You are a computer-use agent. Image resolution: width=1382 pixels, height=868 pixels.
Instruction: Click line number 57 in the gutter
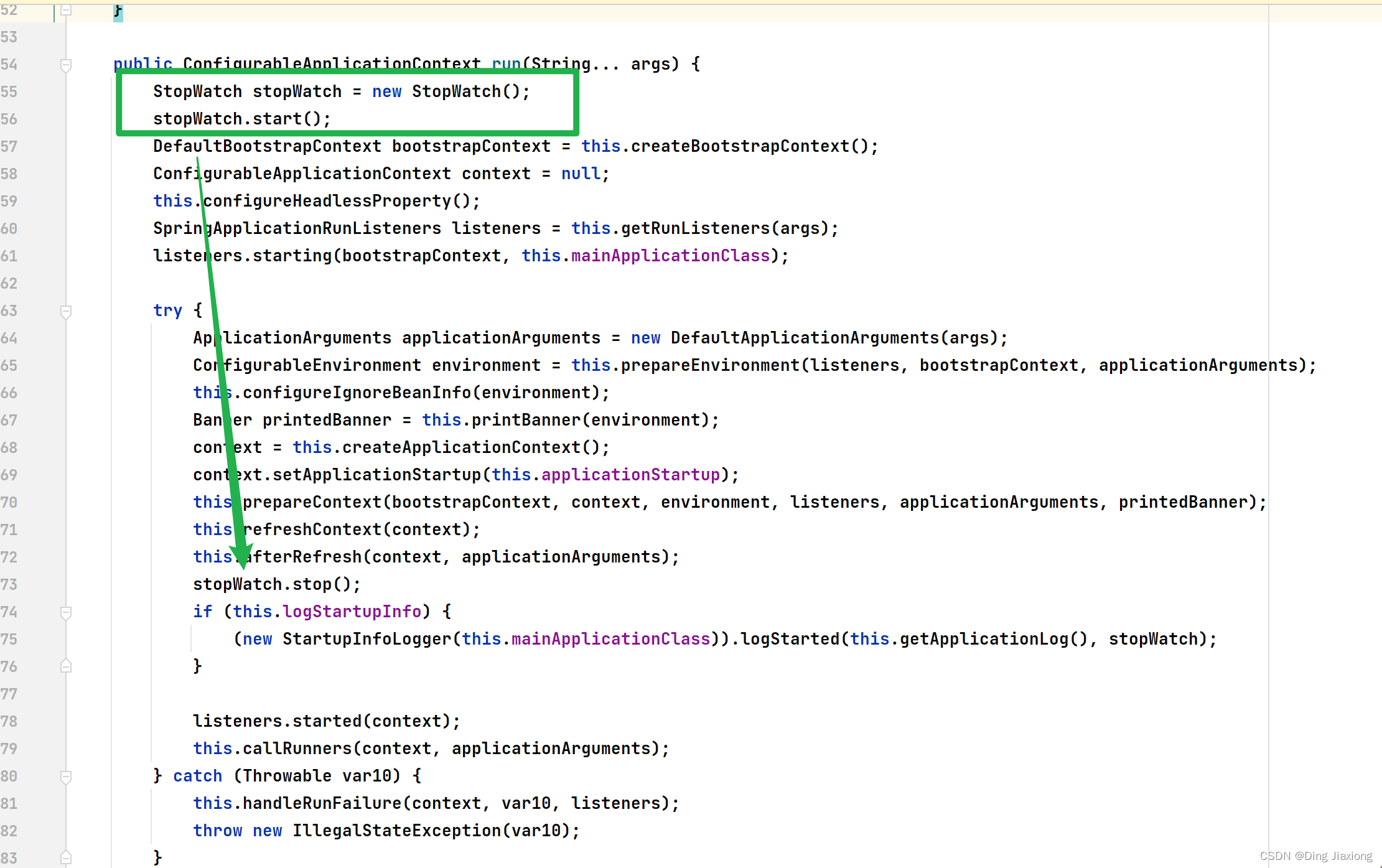coord(9,146)
